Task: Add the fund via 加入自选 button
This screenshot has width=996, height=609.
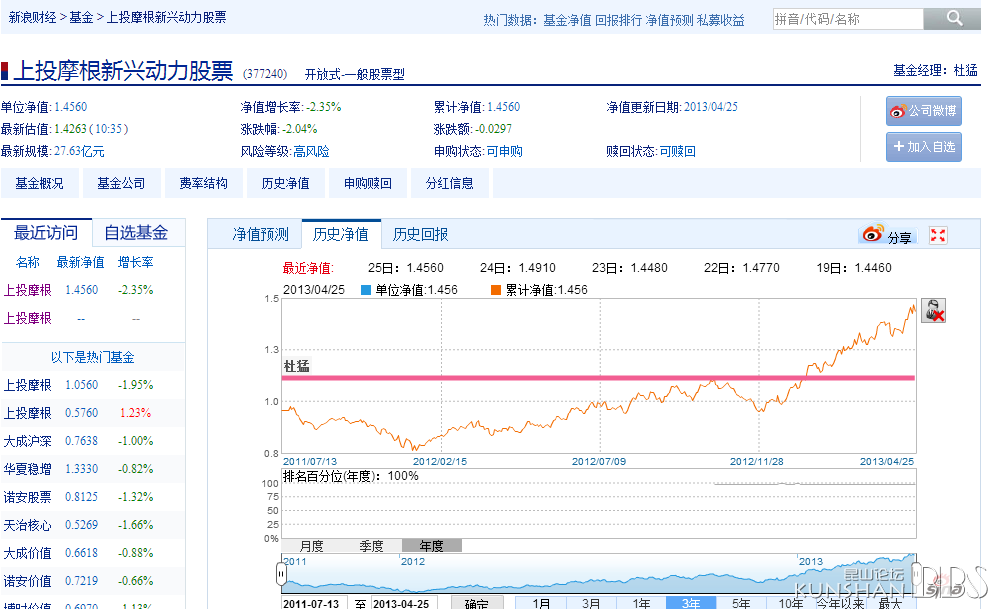Action: (x=924, y=147)
